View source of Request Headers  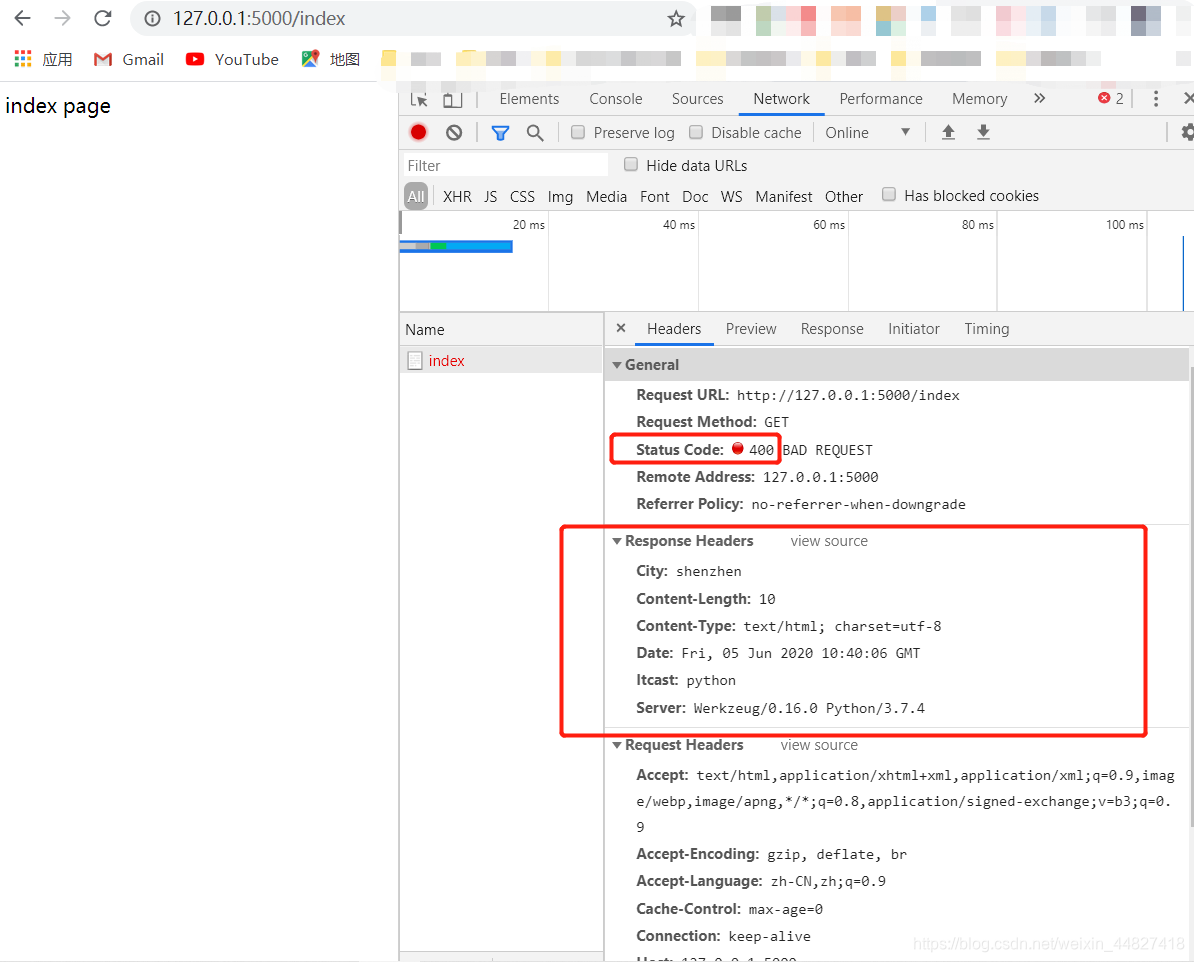pyautogui.click(x=819, y=745)
